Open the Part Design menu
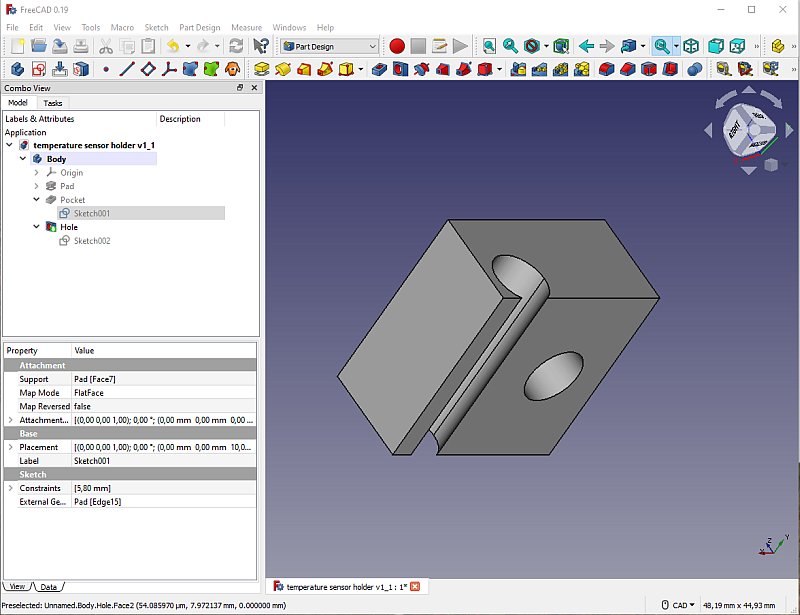The height and width of the screenshot is (615, 800). coord(199,28)
